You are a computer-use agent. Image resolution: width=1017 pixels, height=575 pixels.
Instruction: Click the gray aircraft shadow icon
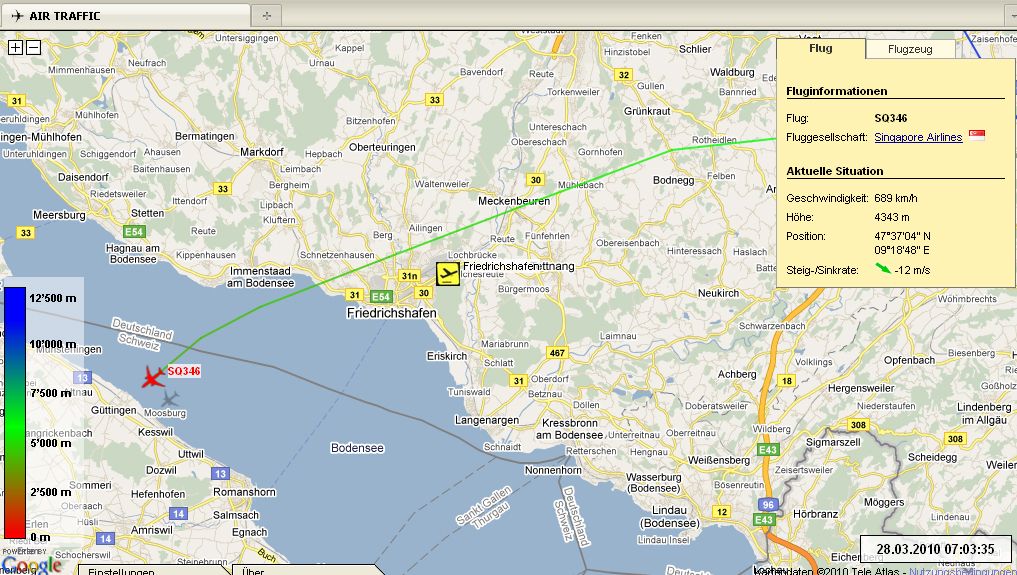pyautogui.click(x=170, y=399)
